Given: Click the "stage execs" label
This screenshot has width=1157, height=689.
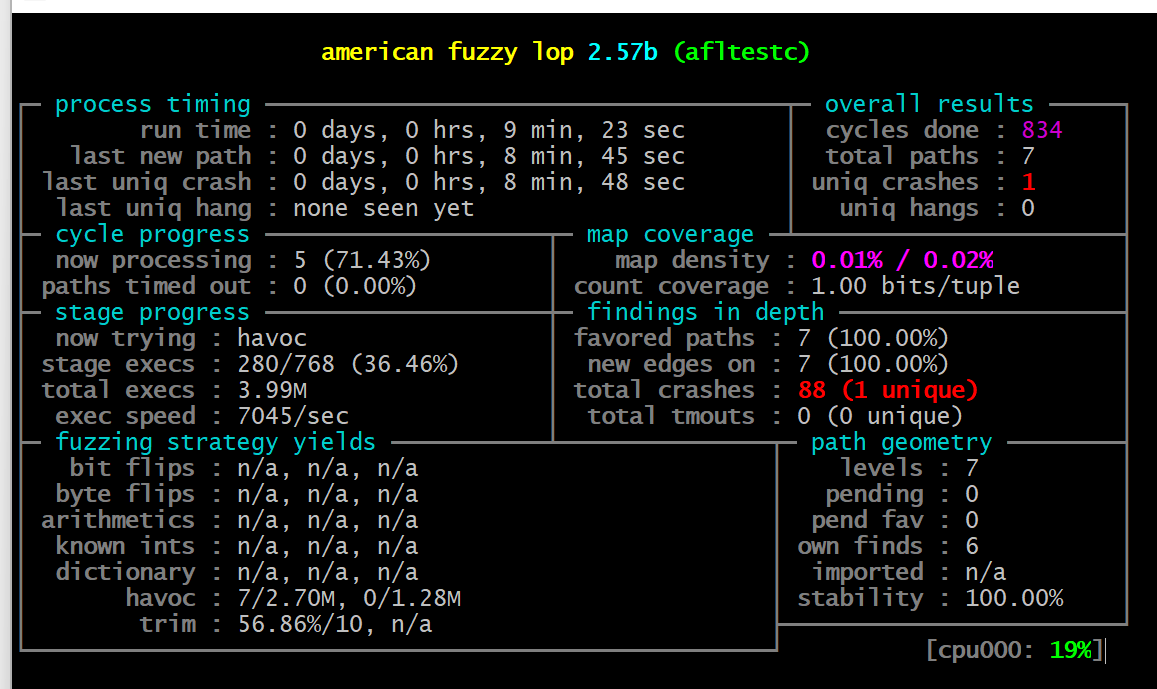Looking at the screenshot, I should coord(118,364).
